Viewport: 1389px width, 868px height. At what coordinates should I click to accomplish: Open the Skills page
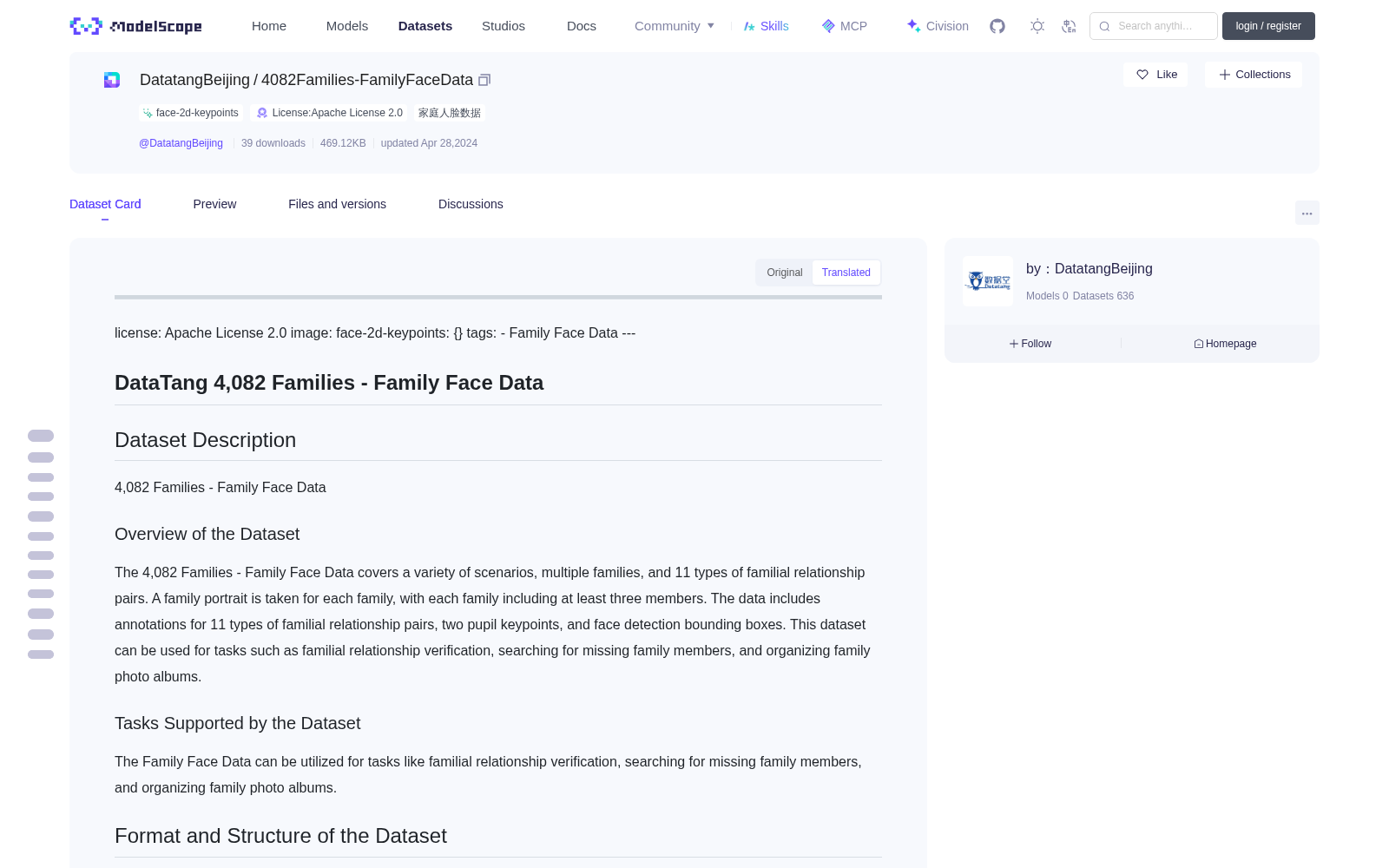pyautogui.click(x=766, y=26)
